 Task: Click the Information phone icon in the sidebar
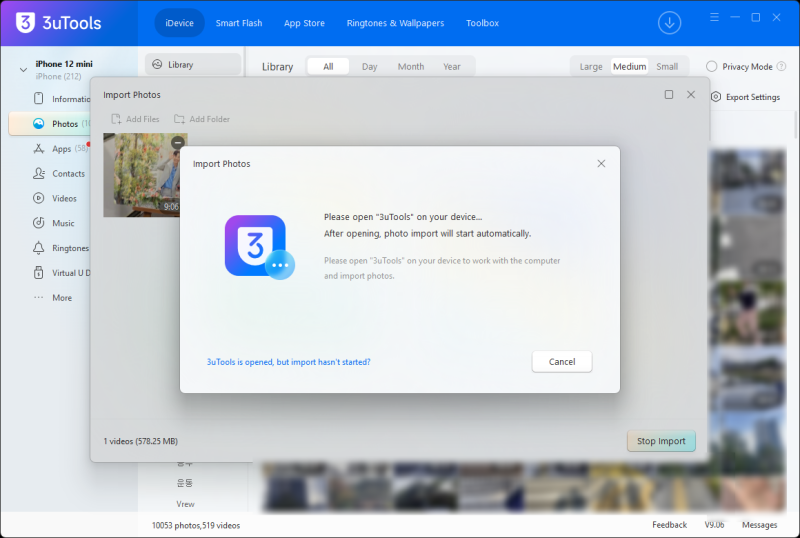39,99
